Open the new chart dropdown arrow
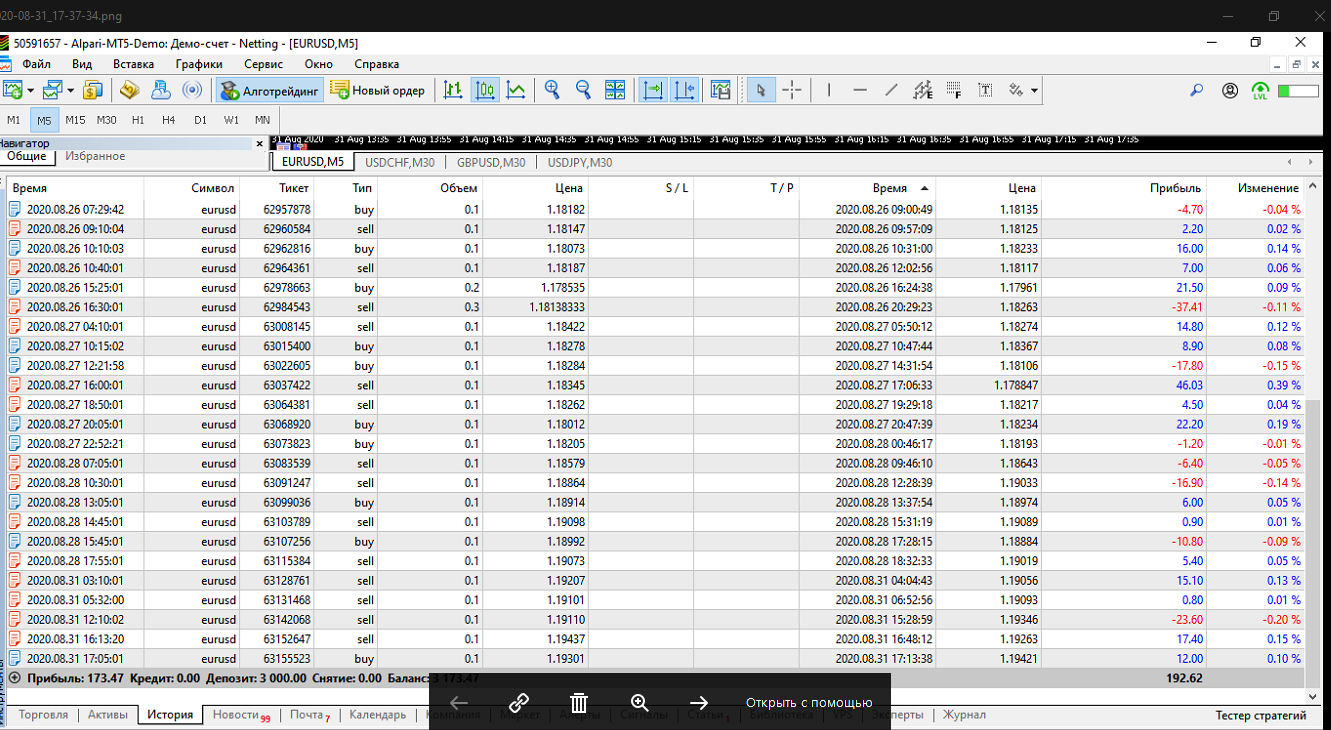This screenshot has width=1331, height=730. tap(31, 90)
